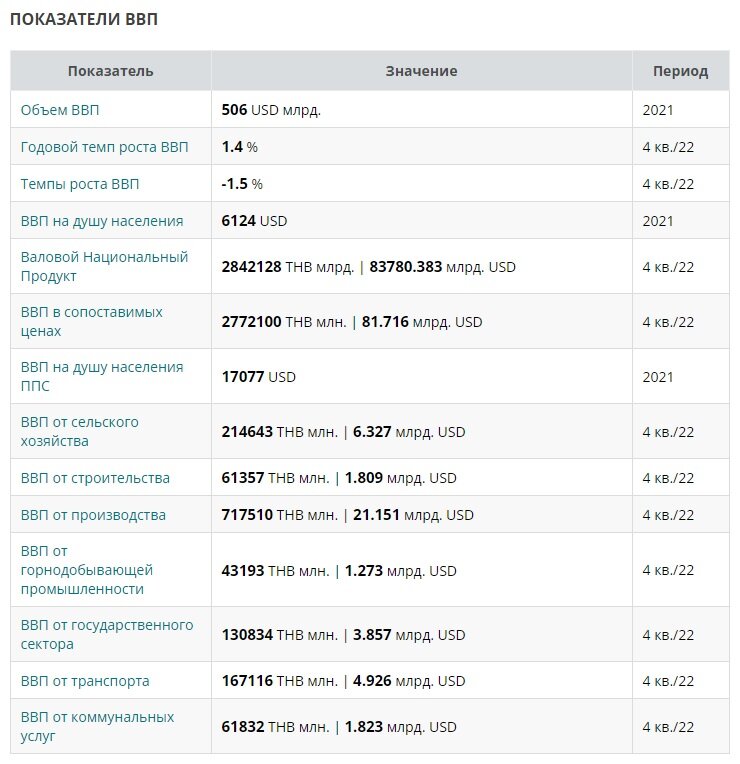Click the 17077 USD value cell
This screenshot has height=764, width=740.
pyautogui.click(x=421, y=377)
